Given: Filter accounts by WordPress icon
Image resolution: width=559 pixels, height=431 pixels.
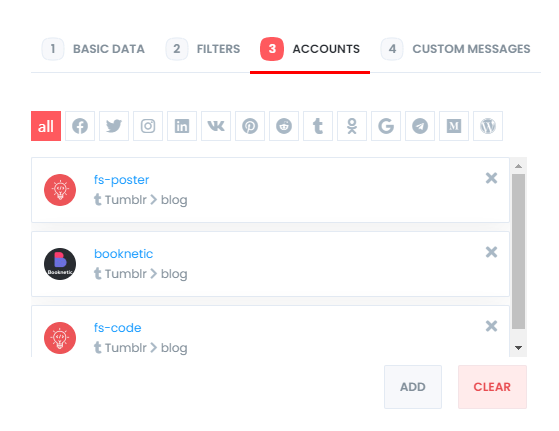Looking at the screenshot, I should click(x=488, y=126).
